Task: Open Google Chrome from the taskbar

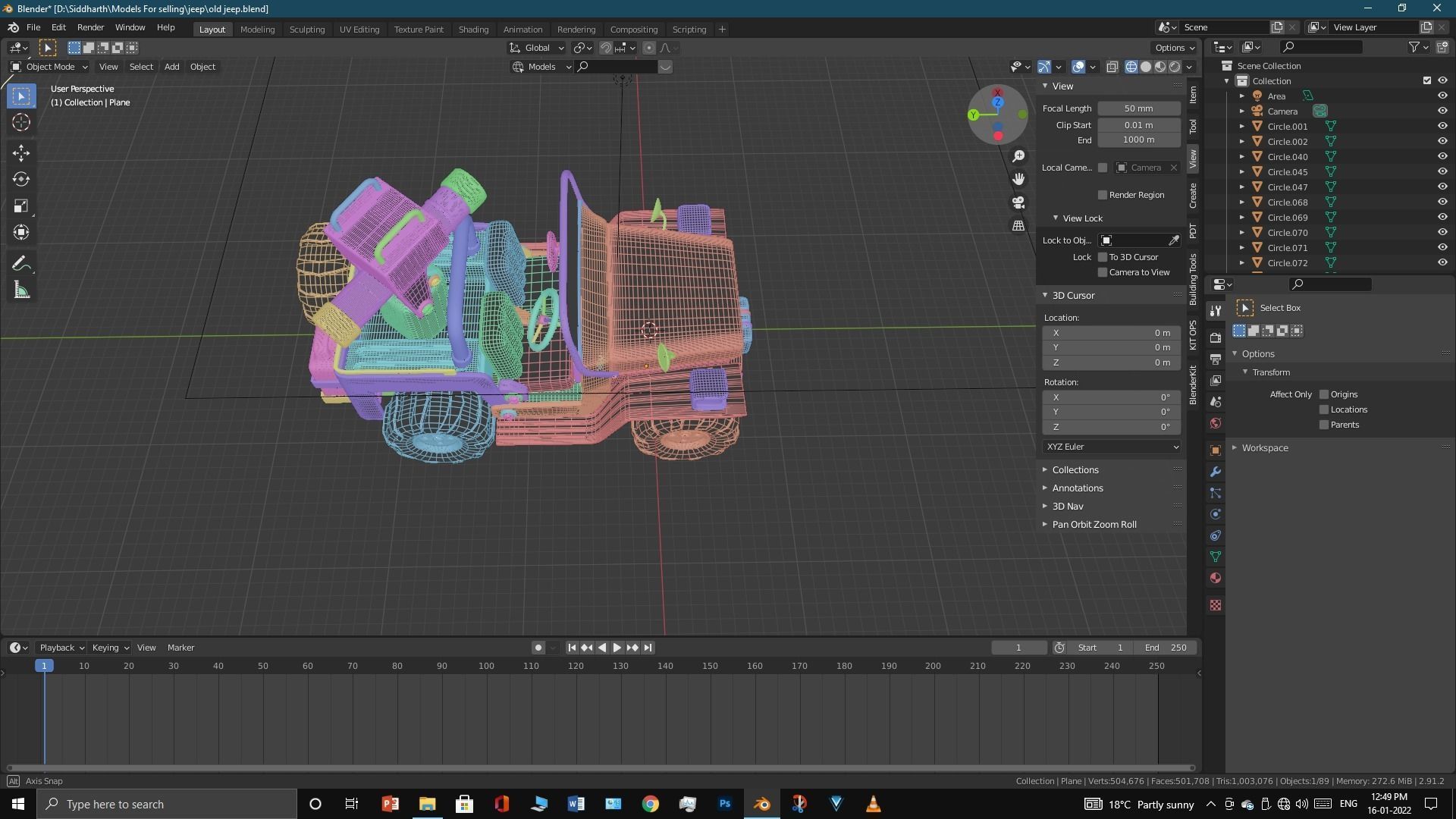Action: pyautogui.click(x=651, y=804)
